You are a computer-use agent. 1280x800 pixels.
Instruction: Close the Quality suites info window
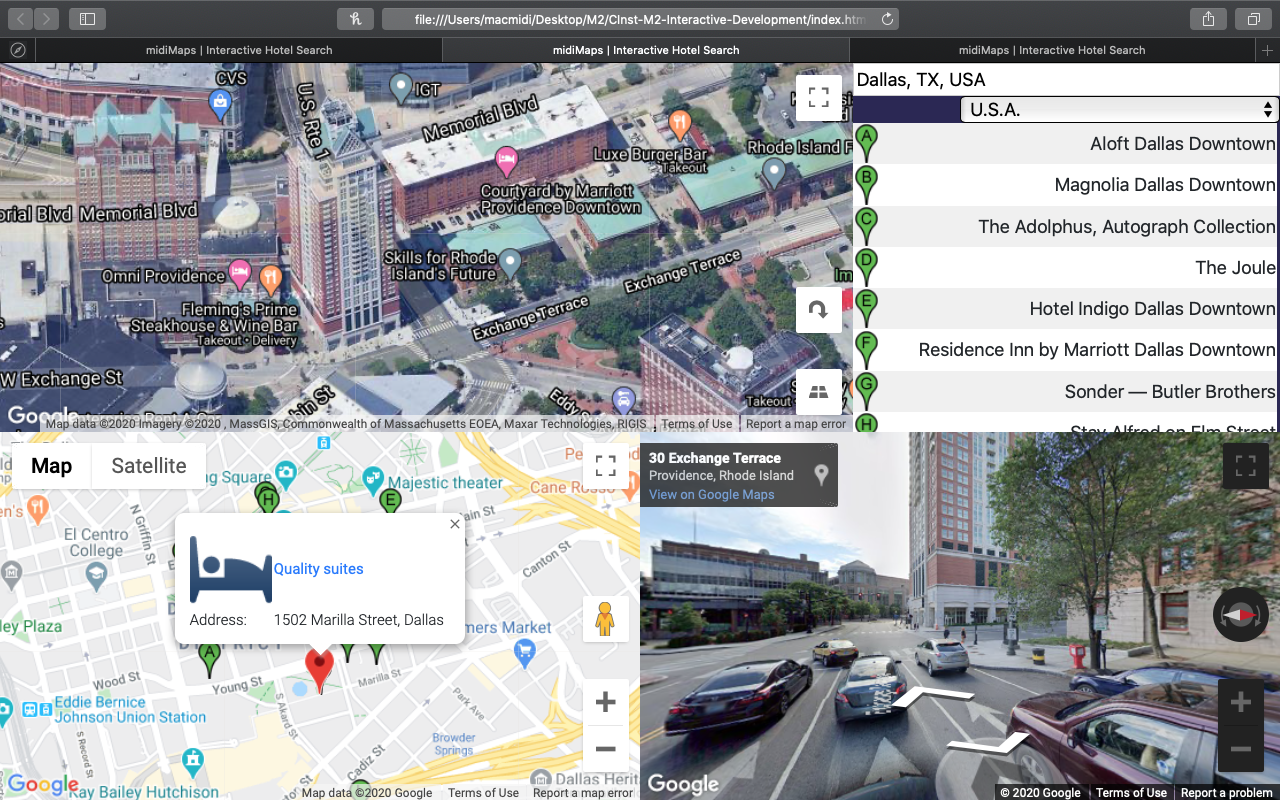point(455,524)
